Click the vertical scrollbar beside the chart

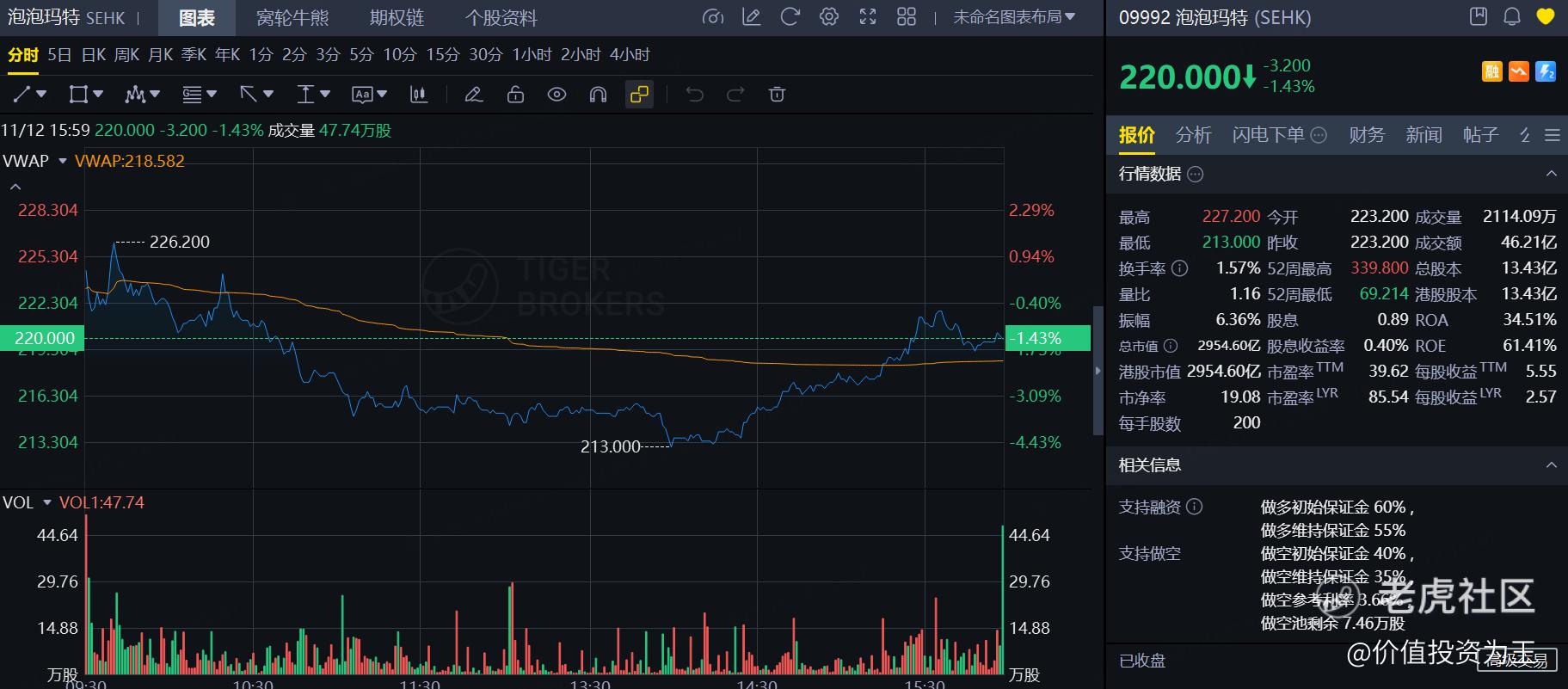point(1097,370)
